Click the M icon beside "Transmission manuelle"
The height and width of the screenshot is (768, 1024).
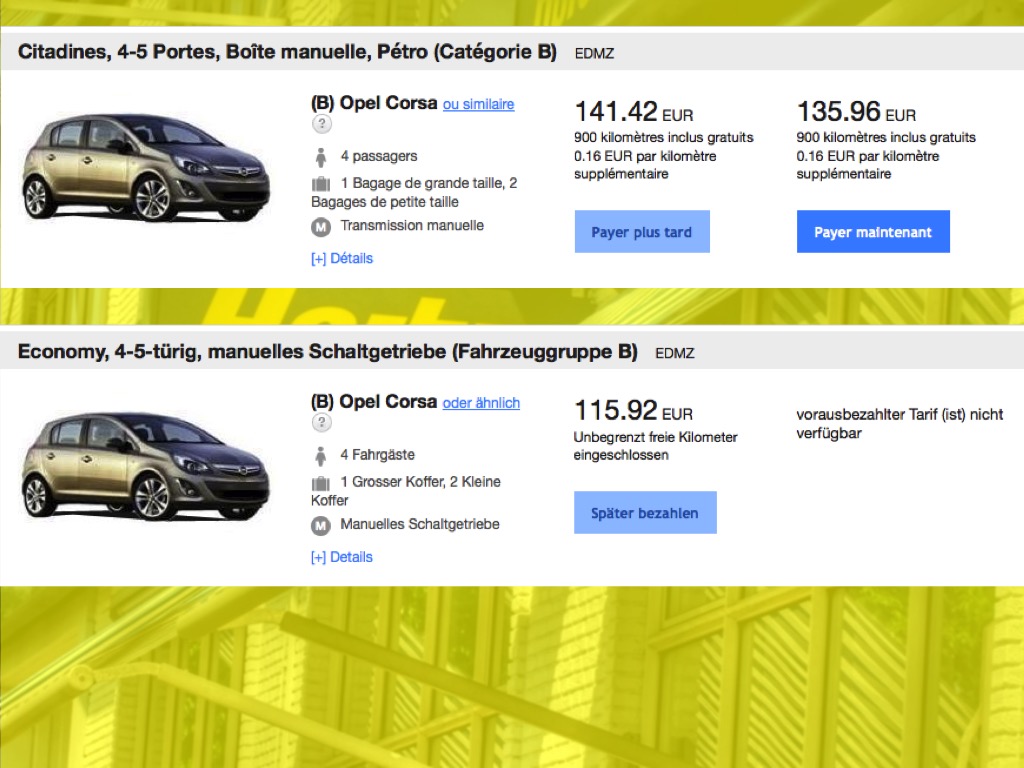pos(321,226)
